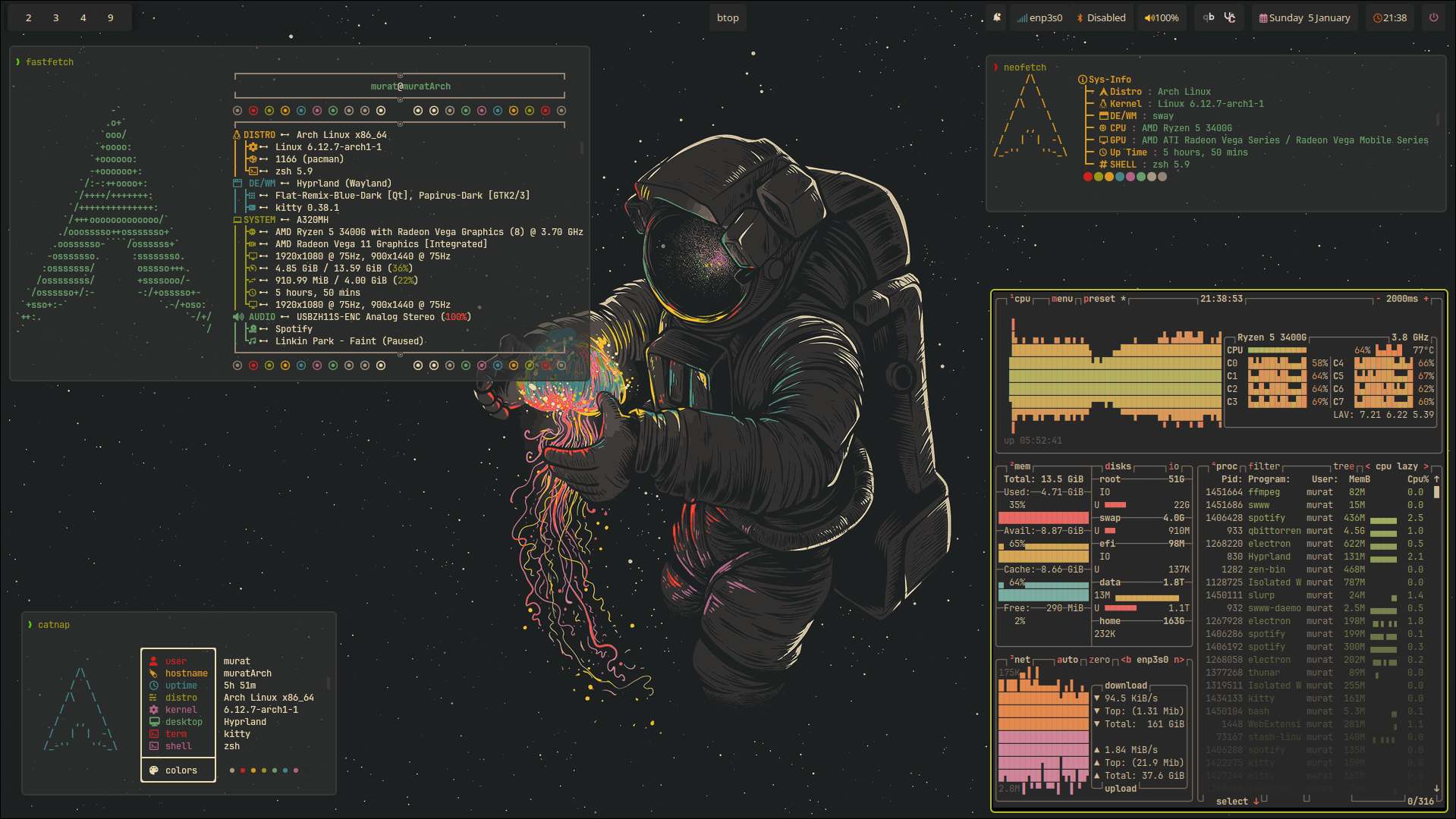Click the Cpu% up arrow in proc header

click(x=1436, y=479)
